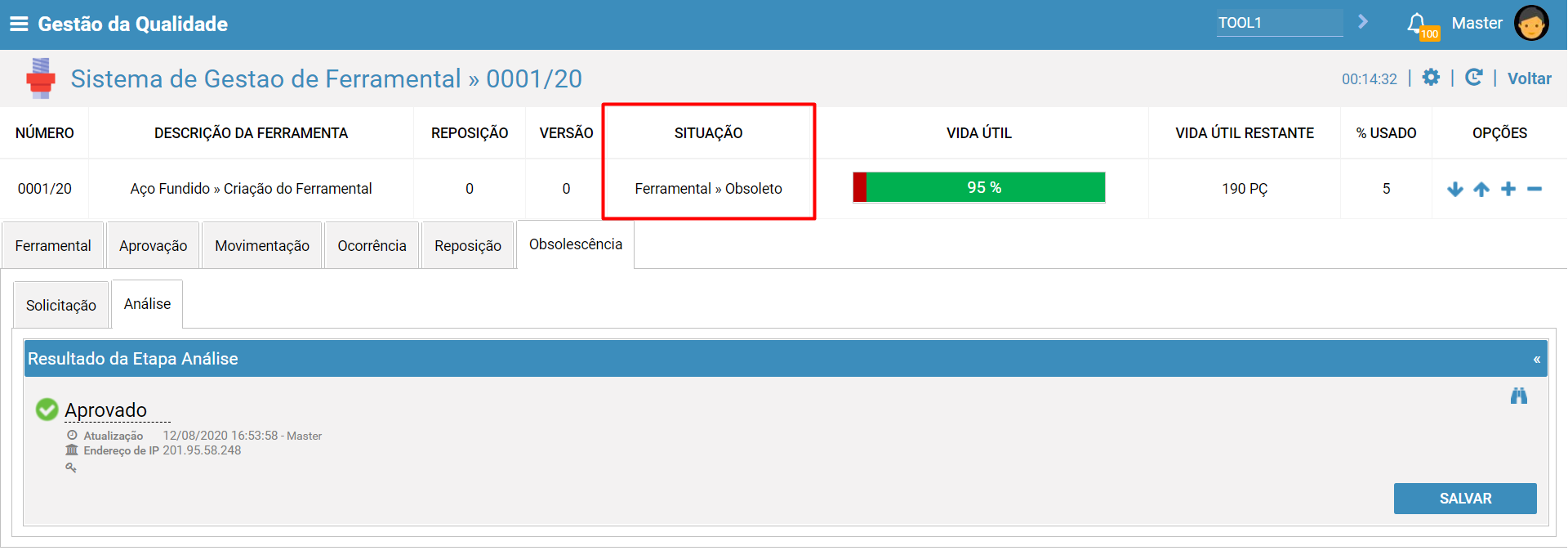
Task: Open the Solicitação sub-tab
Action: tap(61, 305)
